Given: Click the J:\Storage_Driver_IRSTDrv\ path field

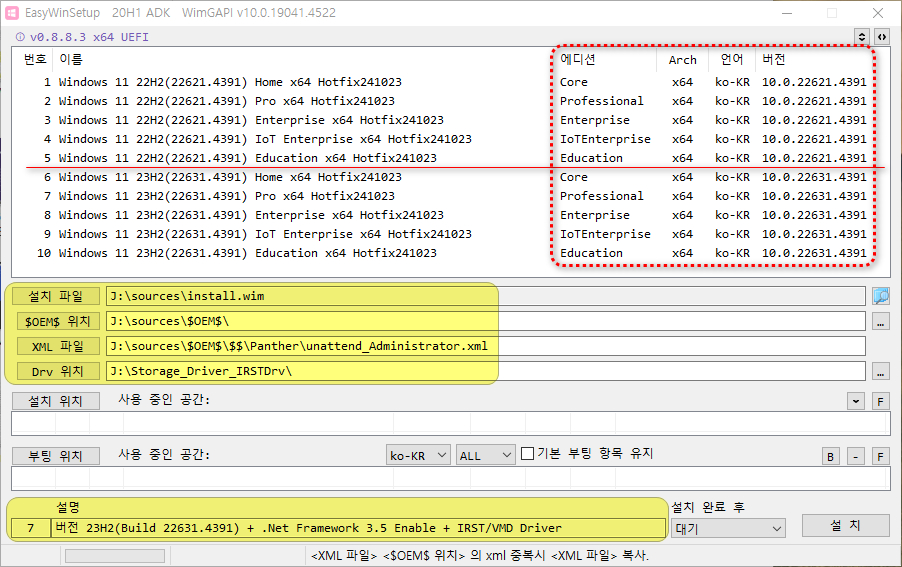Looking at the screenshot, I should click(486, 371).
